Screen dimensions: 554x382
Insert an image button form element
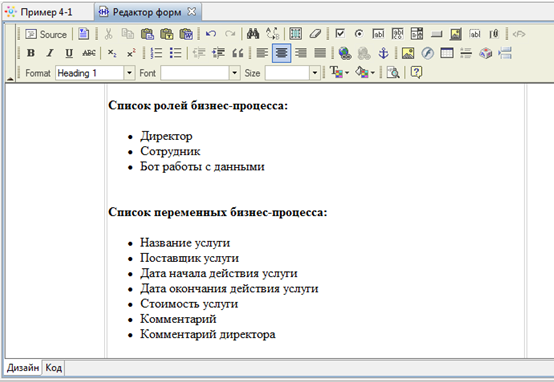[456, 34]
